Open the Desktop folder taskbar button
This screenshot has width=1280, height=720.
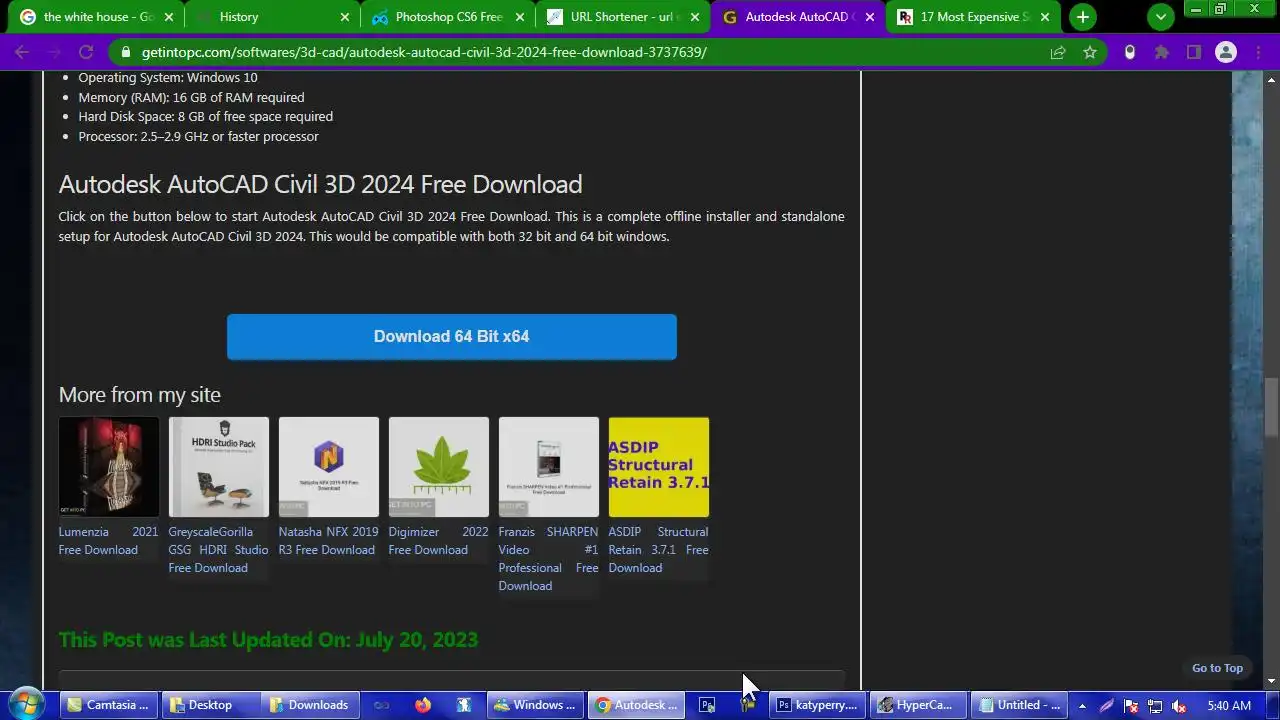pos(211,705)
